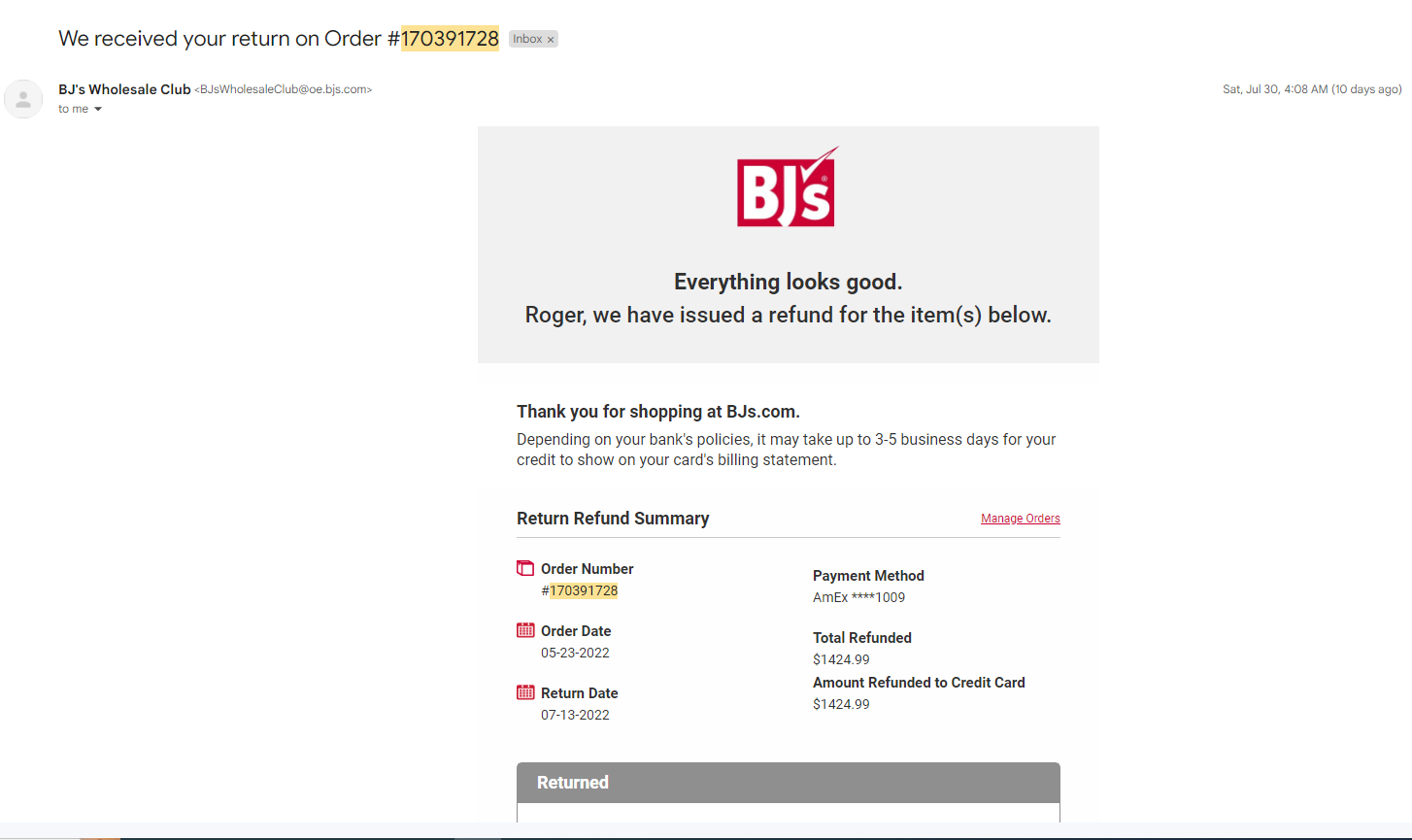Click the return date value 07-13-2022
Screen dimensions: 1412x840
point(575,715)
